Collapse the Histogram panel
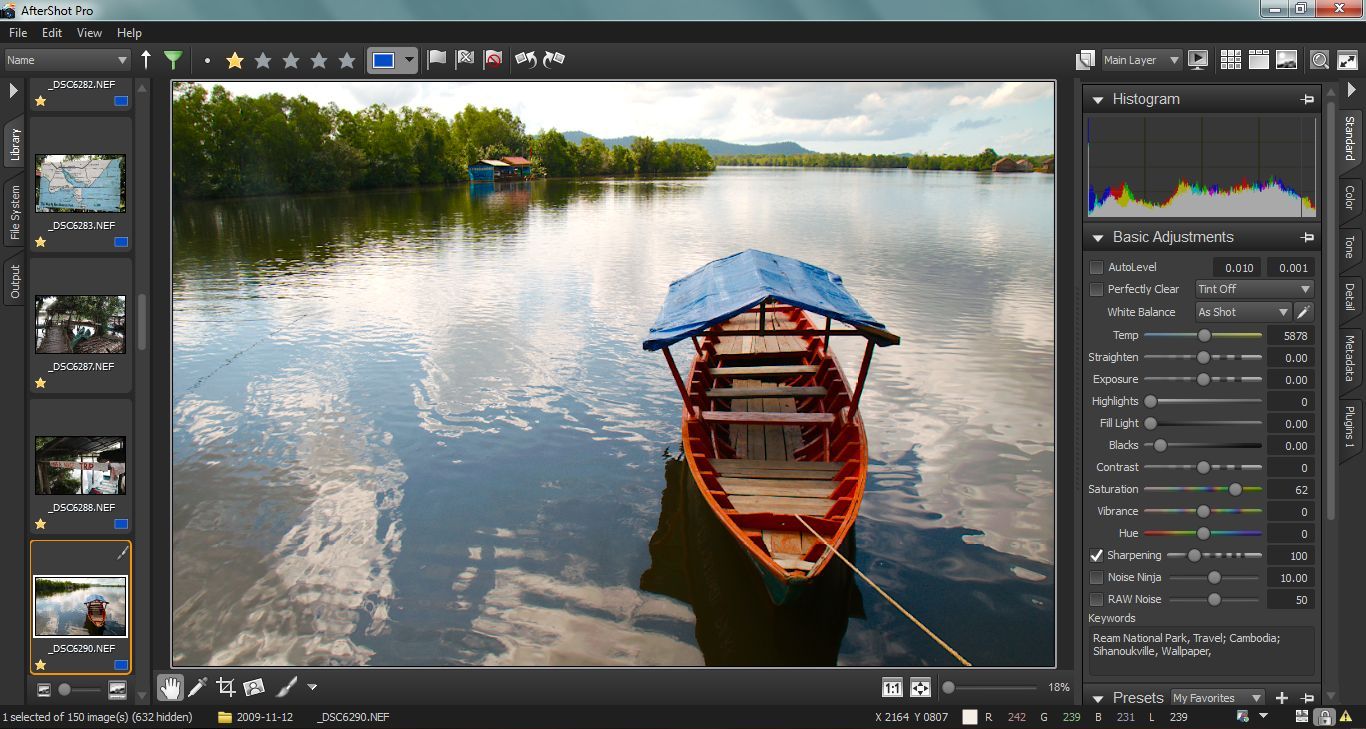Screen dimensions: 1366x729 (x=1098, y=100)
